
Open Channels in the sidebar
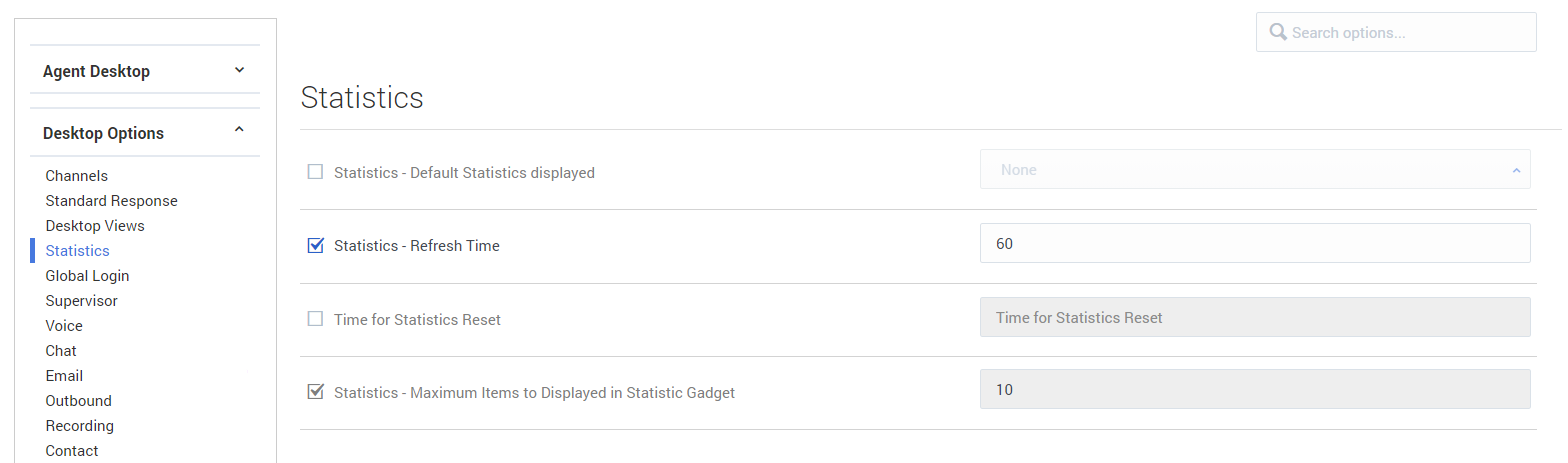pyautogui.click(x=77, y=176)
